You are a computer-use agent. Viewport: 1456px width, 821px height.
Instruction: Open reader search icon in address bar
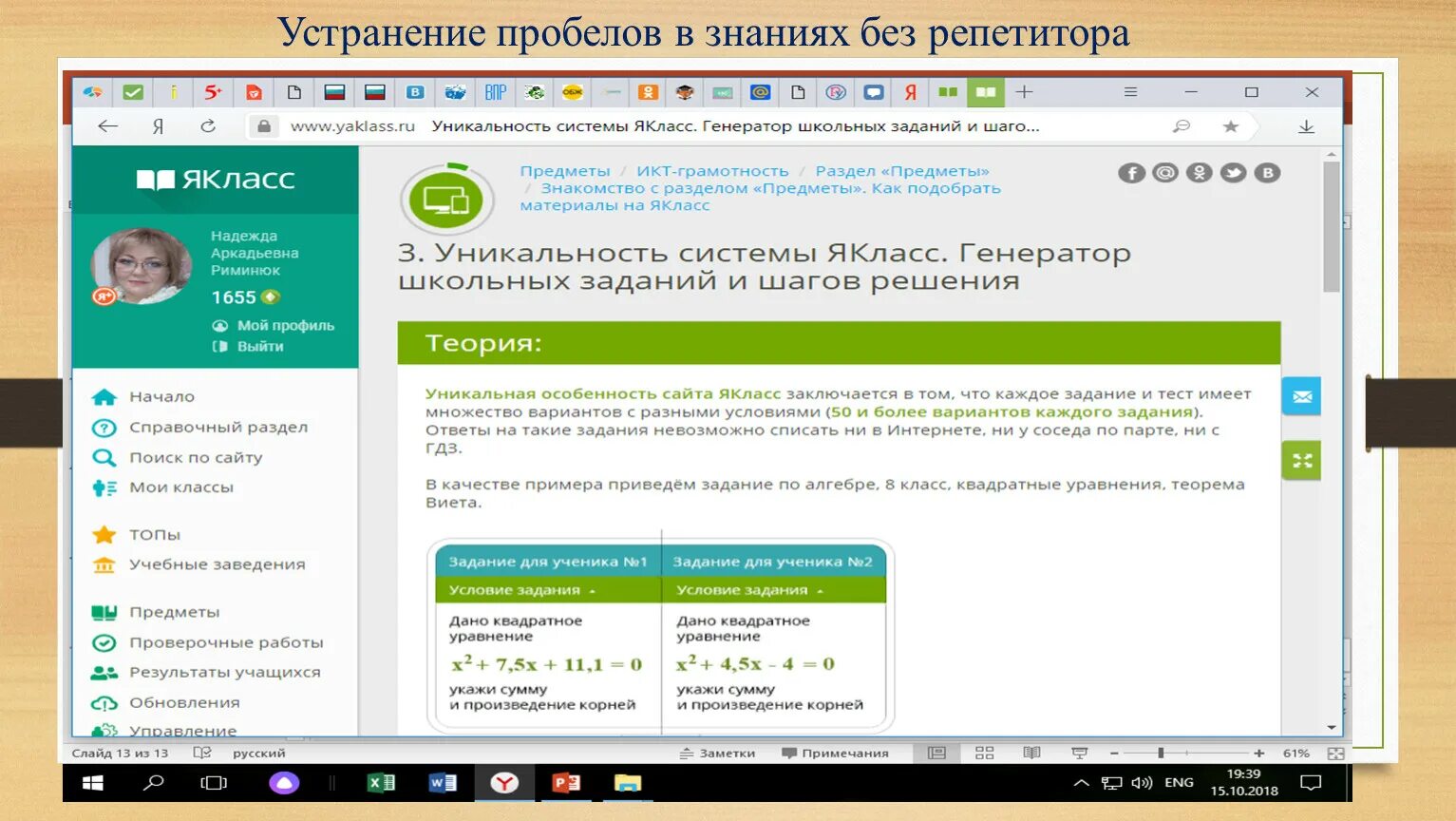coord(1181,126)
